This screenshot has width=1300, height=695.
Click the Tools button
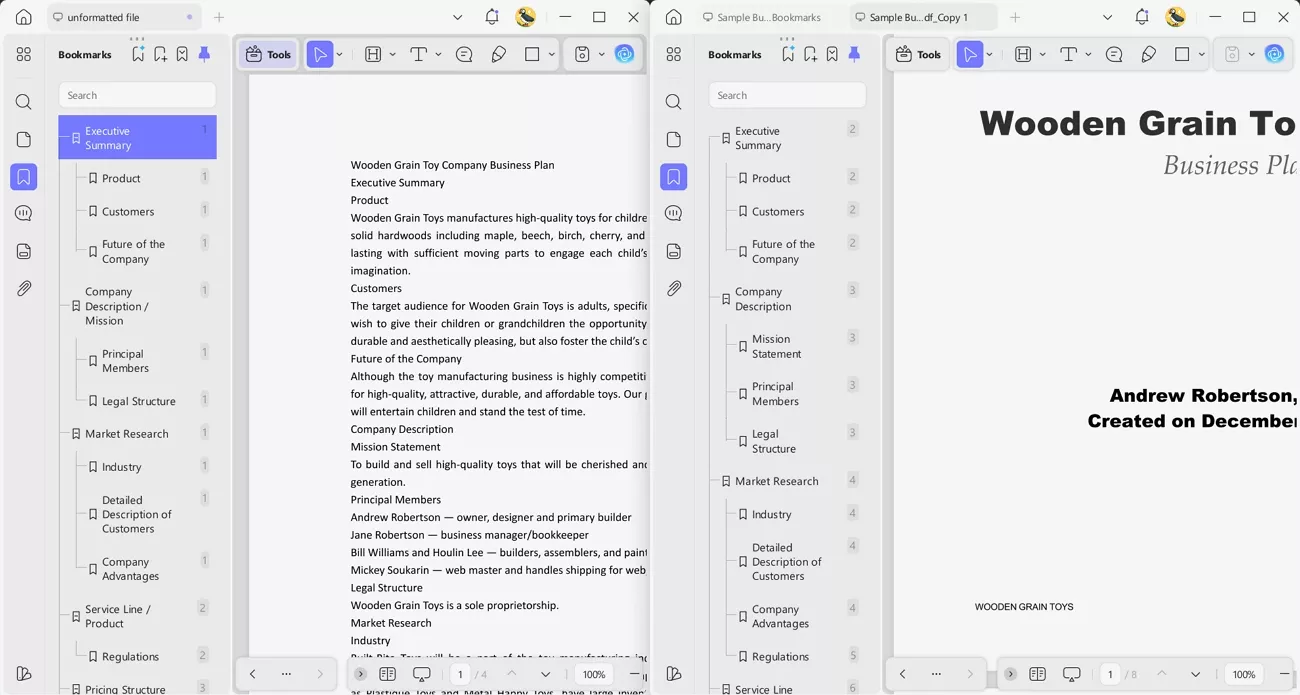(x=268, y=54)
